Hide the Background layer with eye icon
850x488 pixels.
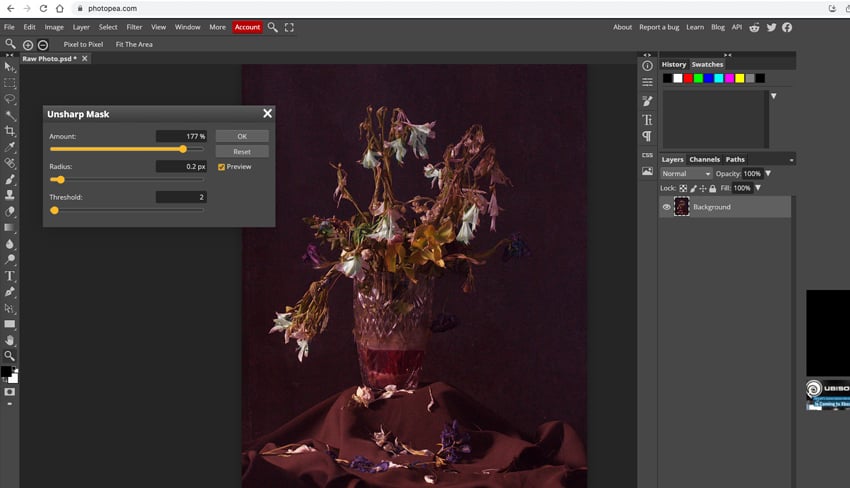667,207
